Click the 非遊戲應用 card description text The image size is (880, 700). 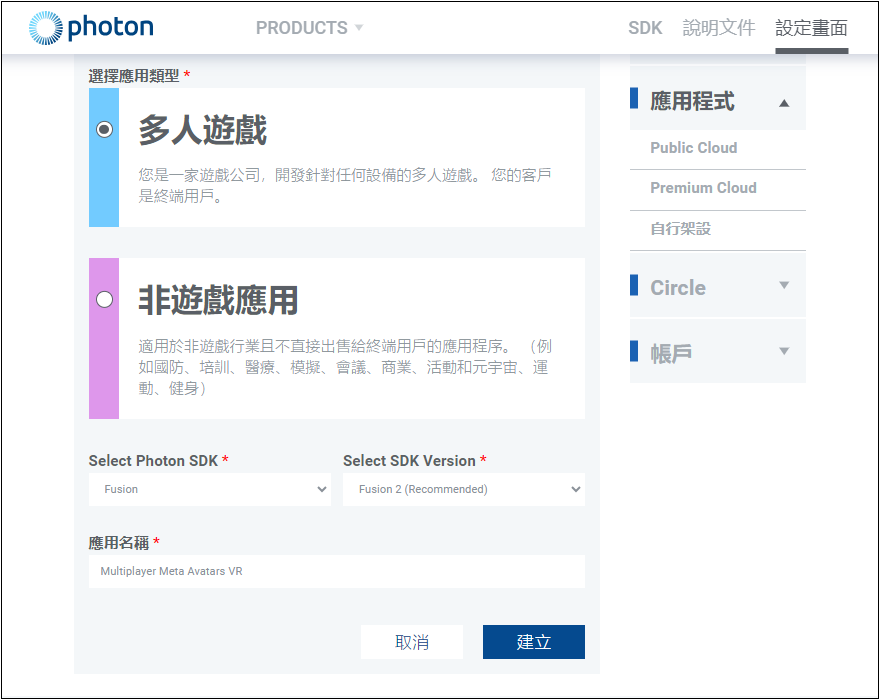[345, 367]
